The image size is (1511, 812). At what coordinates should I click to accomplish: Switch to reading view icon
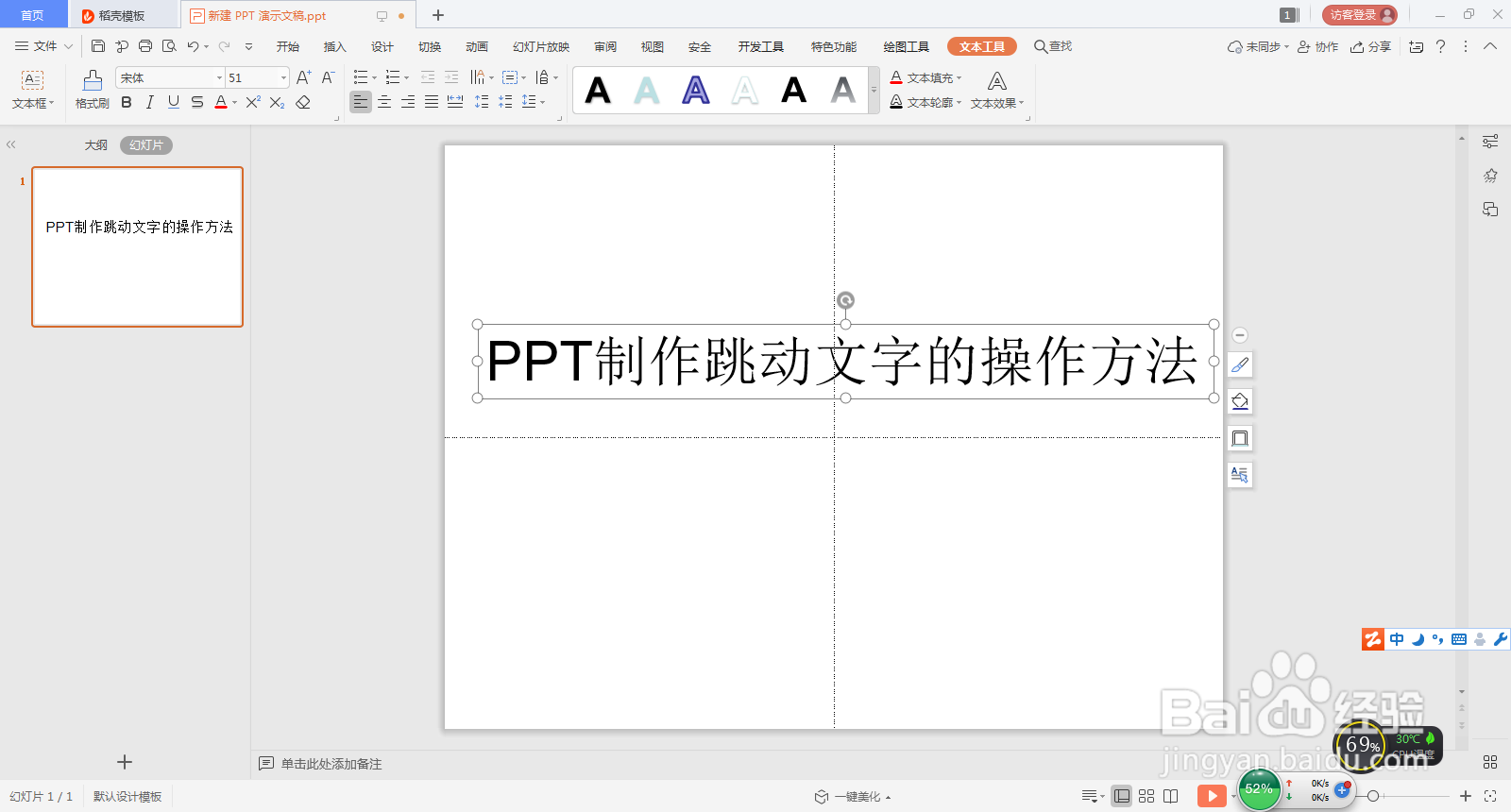coord(1171,796)
